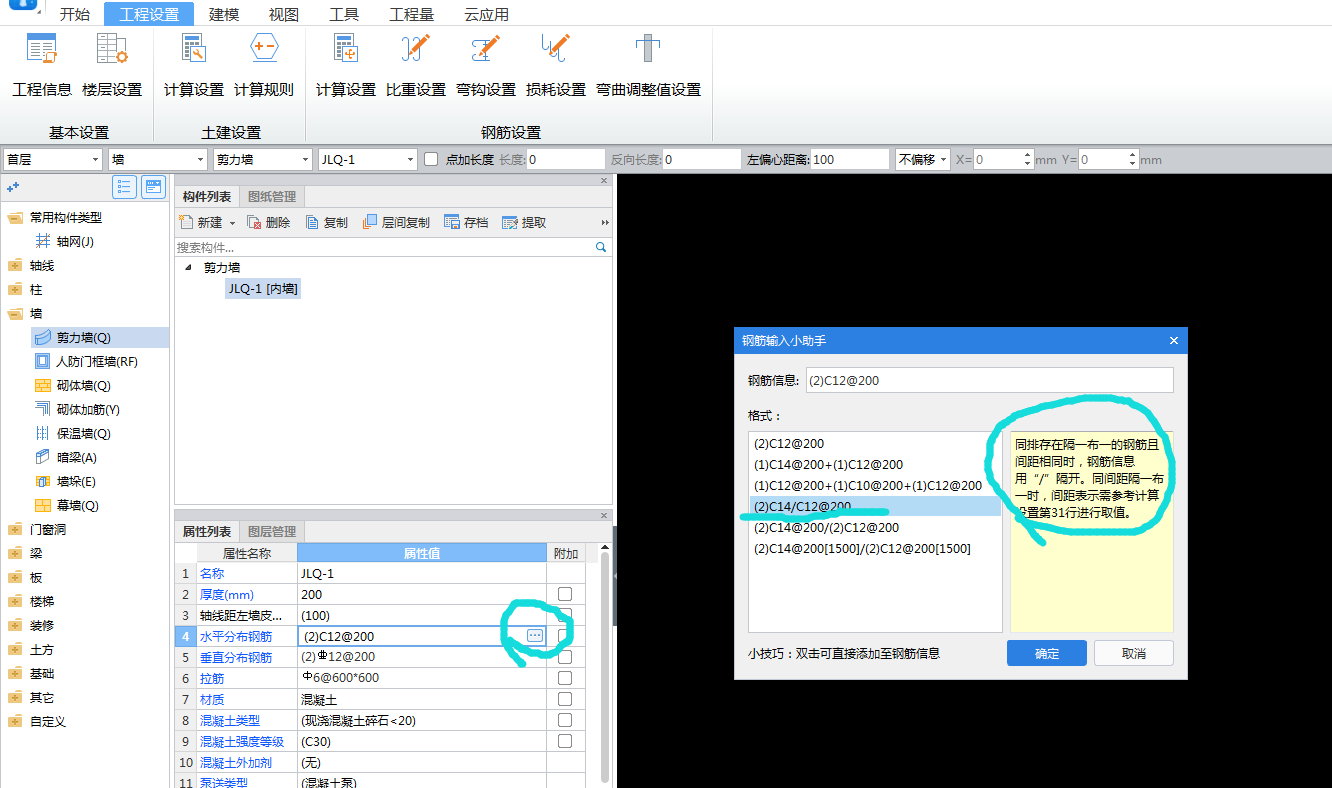
Task: Click 层间复制 copy between floors
Action: (x=396, y=222)
